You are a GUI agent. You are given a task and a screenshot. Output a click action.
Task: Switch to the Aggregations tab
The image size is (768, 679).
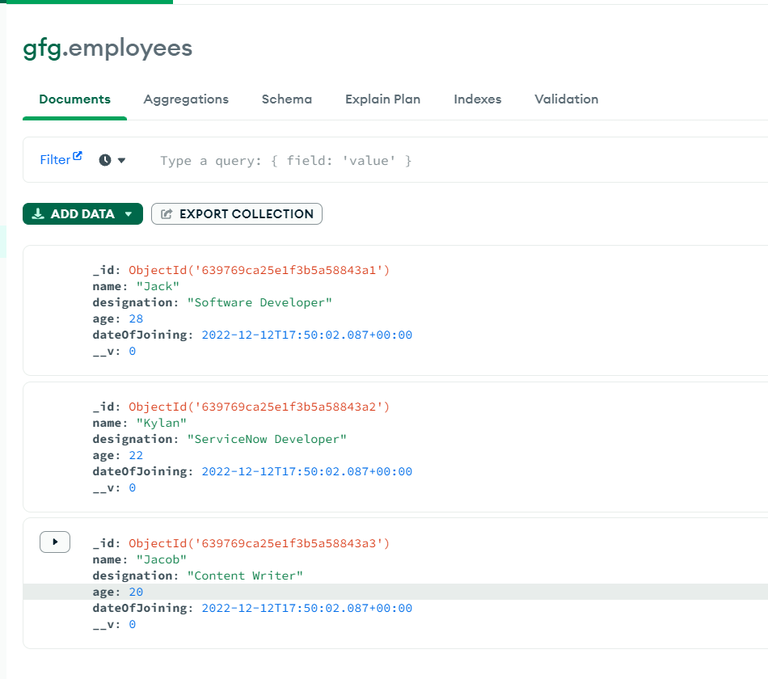tap(186, 99)
